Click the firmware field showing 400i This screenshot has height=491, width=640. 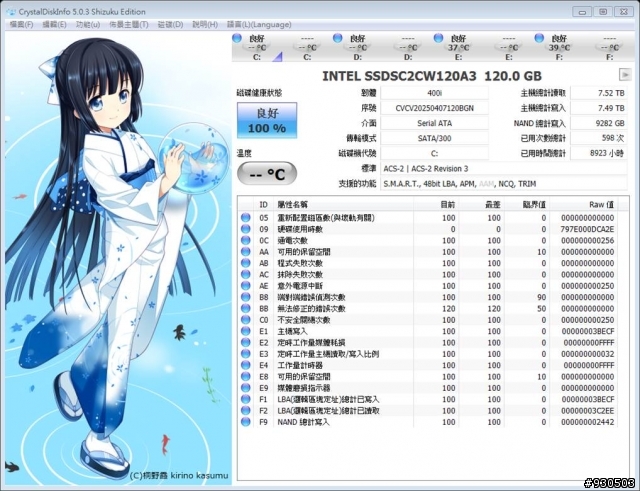[434, 93]
